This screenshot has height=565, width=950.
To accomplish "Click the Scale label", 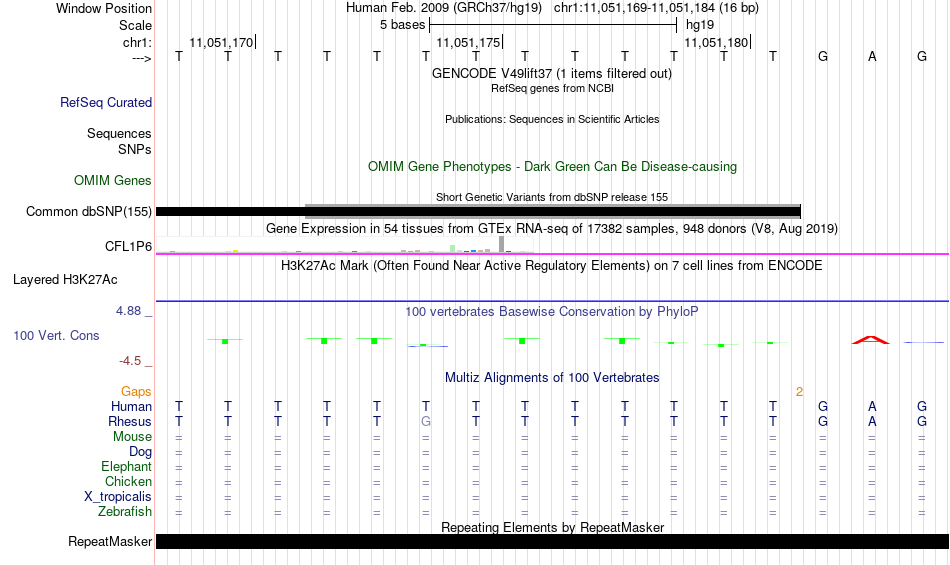I will pyautogui.click(x=136, y=25).
